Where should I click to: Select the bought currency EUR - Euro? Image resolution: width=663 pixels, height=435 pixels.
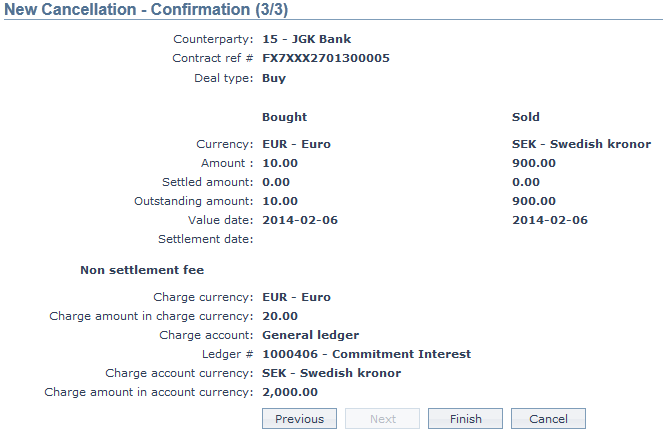coord(296,144)
